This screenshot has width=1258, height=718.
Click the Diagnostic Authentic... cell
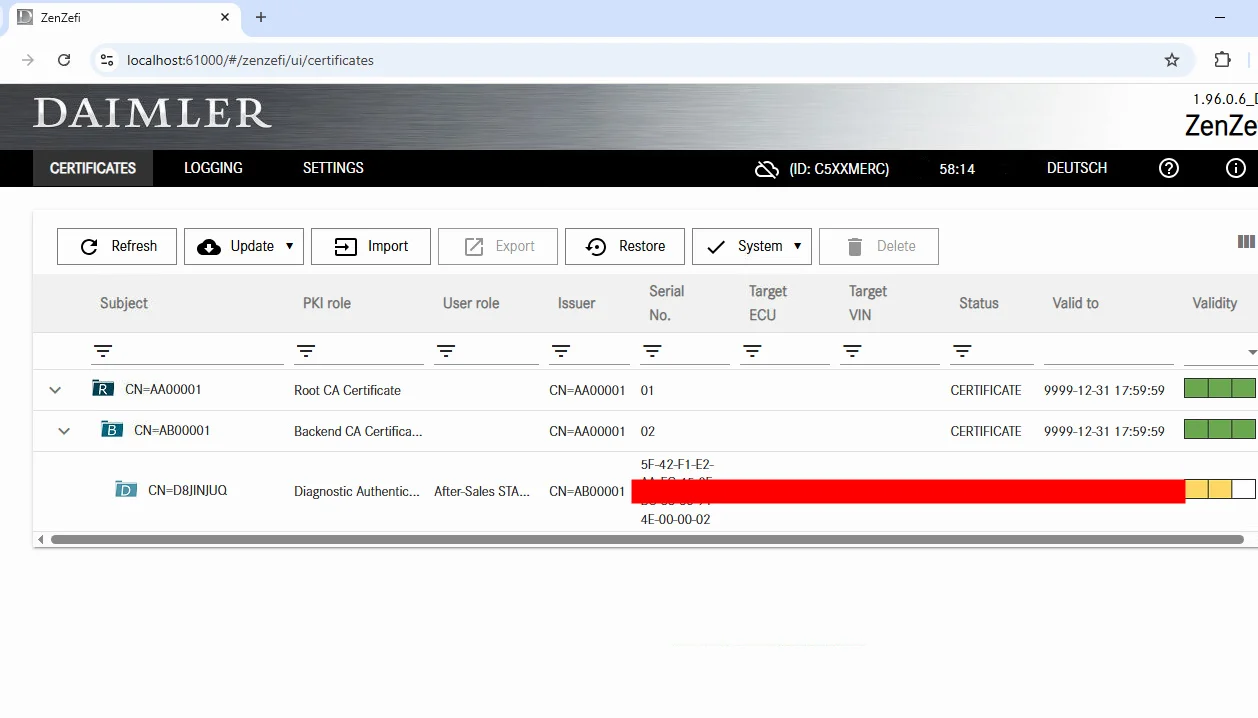357,491
